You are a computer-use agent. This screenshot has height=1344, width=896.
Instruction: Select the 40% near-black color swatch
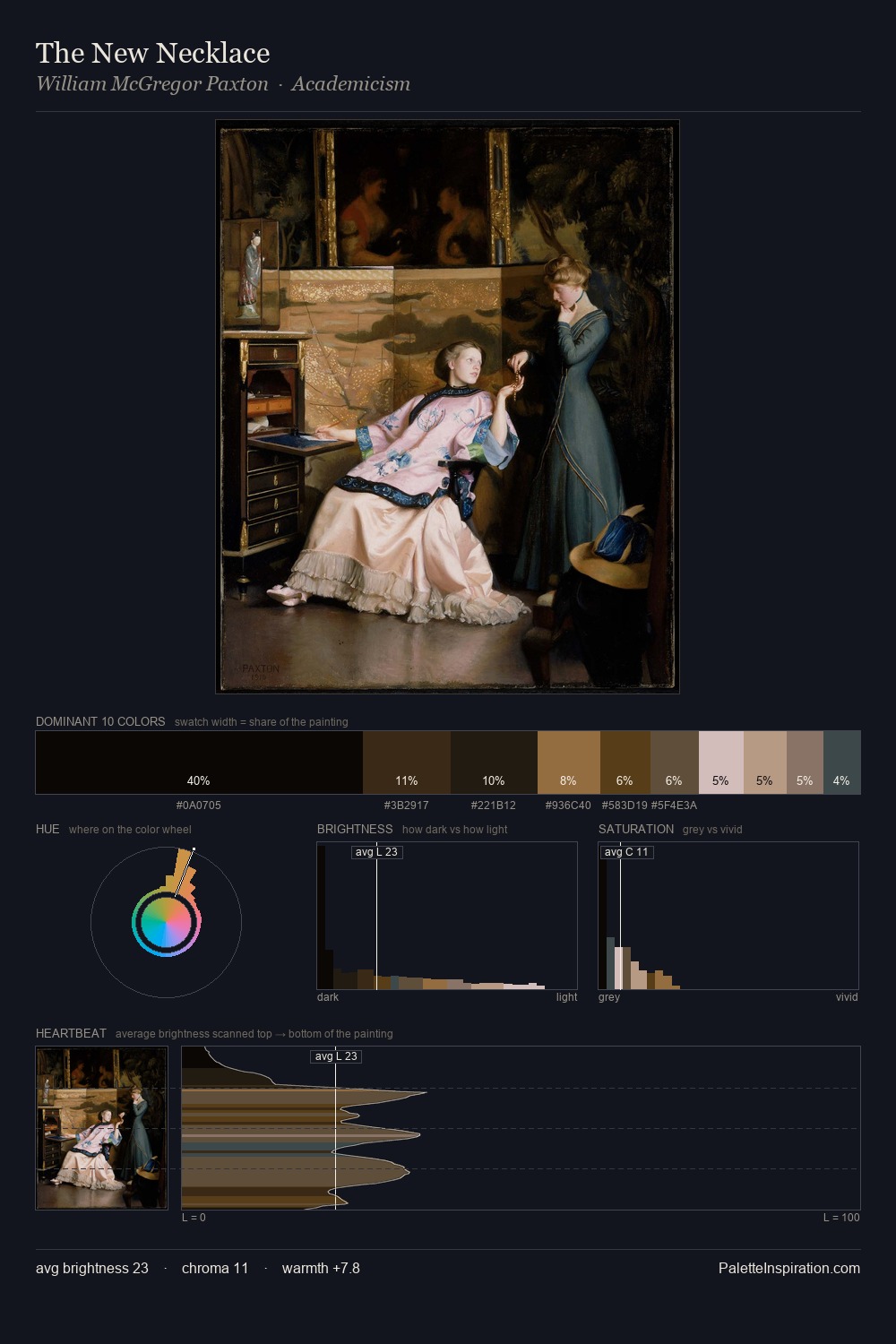(199, 762)
